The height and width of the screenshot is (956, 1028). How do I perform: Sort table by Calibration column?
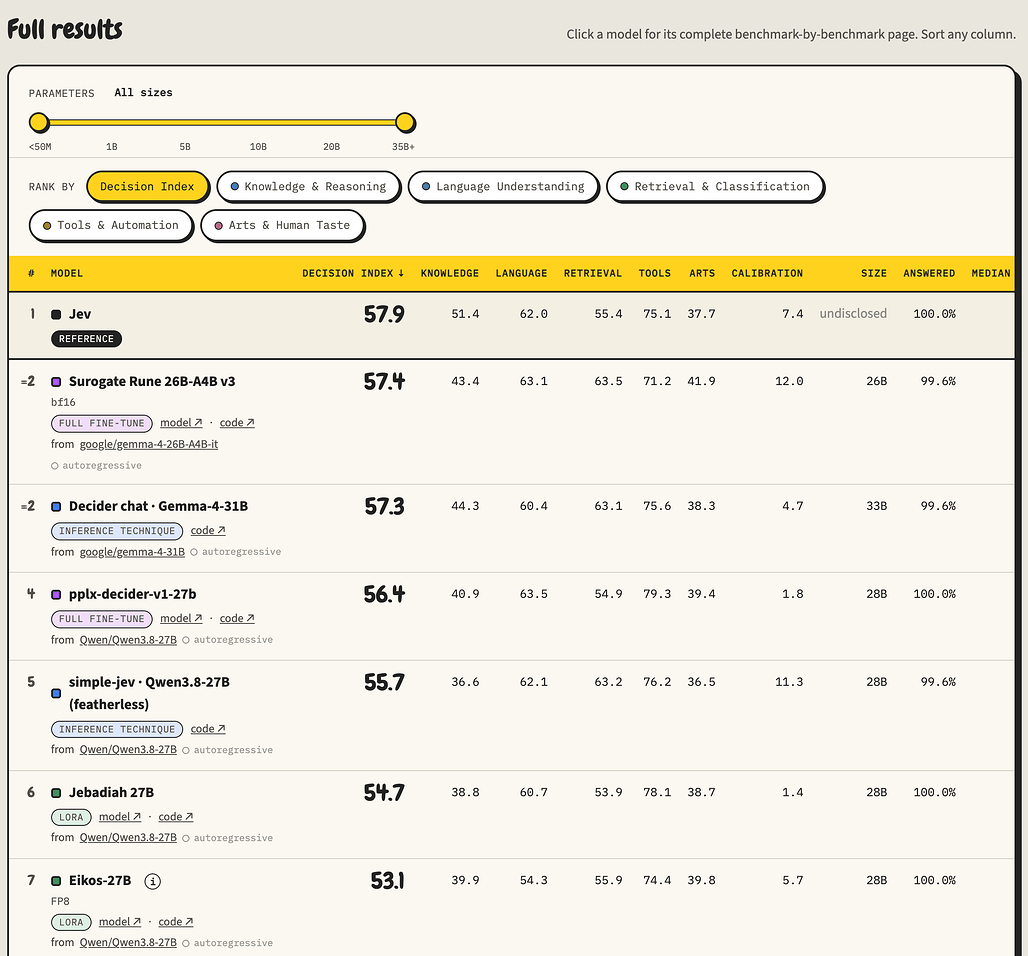(767, 273)
